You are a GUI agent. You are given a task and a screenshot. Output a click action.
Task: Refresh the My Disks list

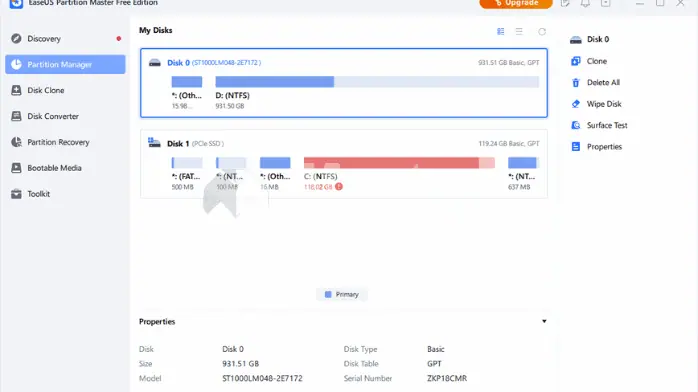click(x=542, y=32)
